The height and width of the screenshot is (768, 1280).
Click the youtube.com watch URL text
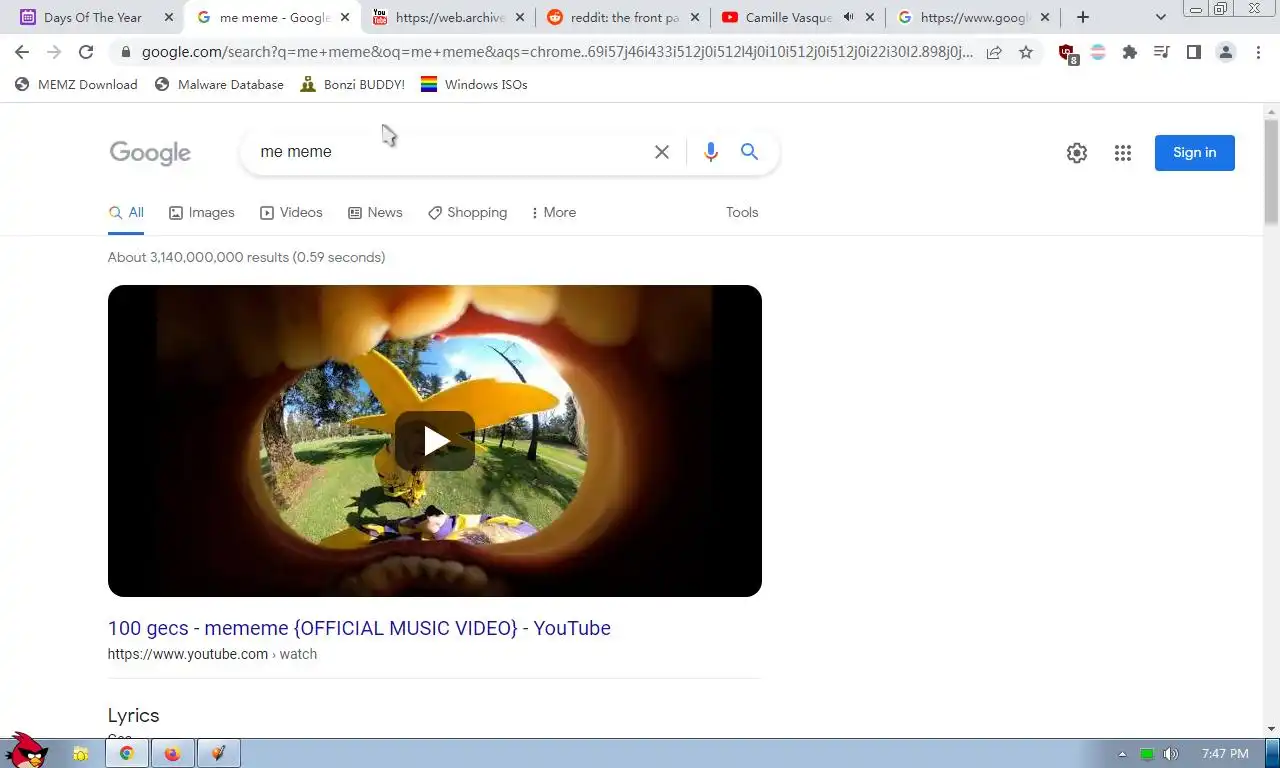point(212,654)
